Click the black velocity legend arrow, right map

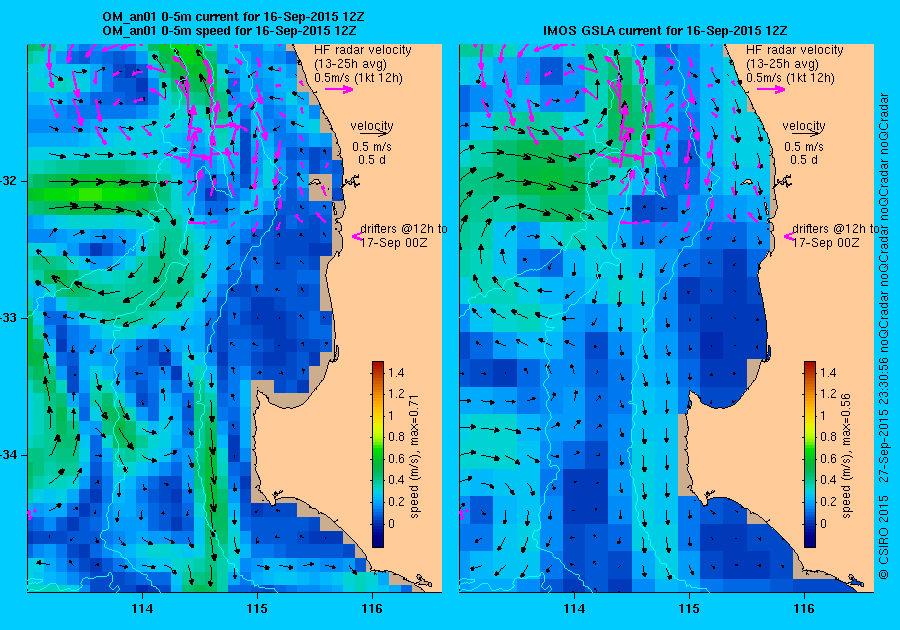point(804,134)
